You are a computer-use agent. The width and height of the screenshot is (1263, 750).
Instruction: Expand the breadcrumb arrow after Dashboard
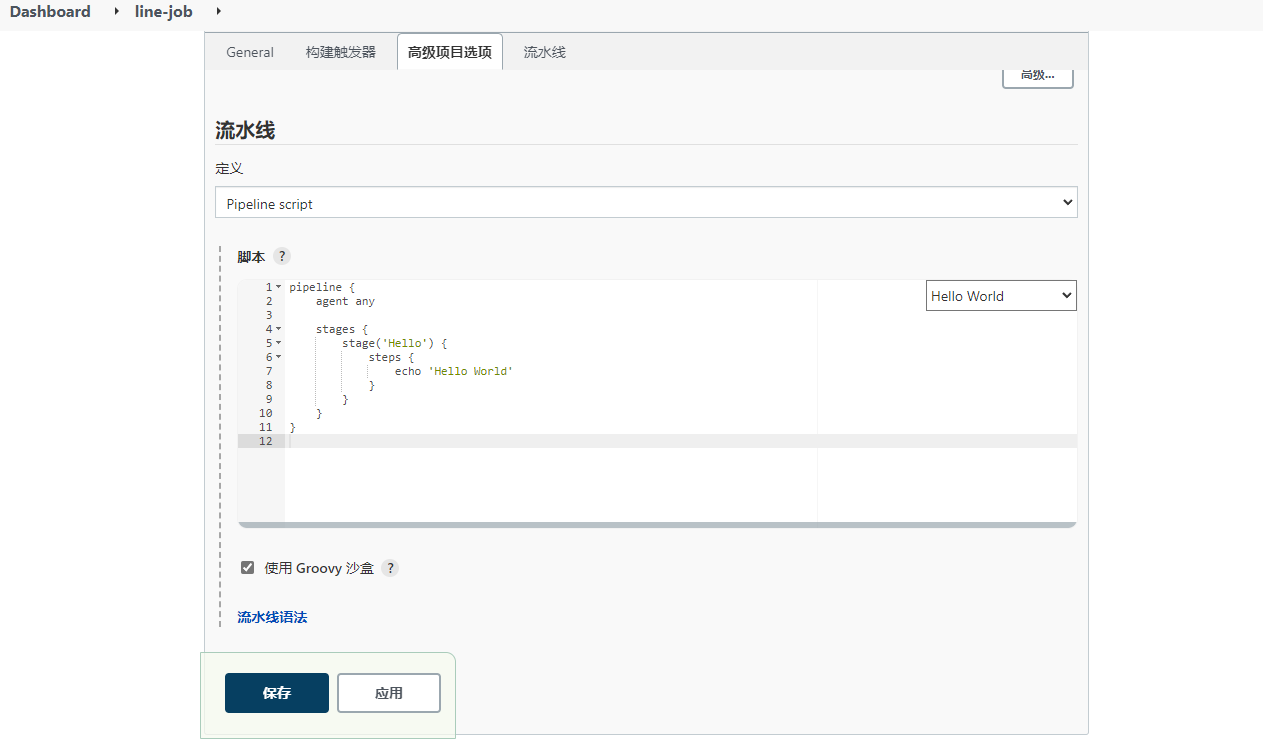tap(114, 12)
